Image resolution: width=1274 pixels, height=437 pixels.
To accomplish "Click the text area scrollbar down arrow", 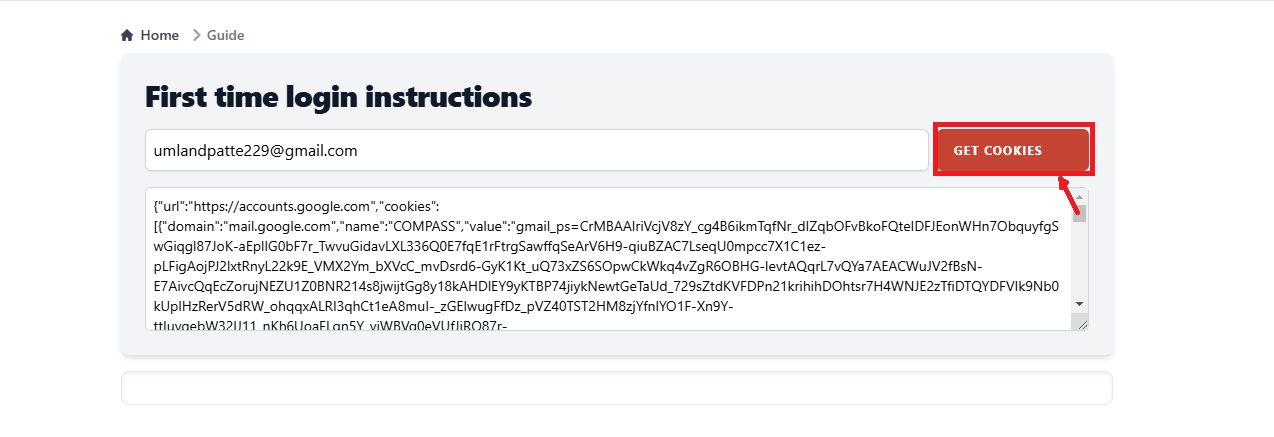I will 1080,304.
